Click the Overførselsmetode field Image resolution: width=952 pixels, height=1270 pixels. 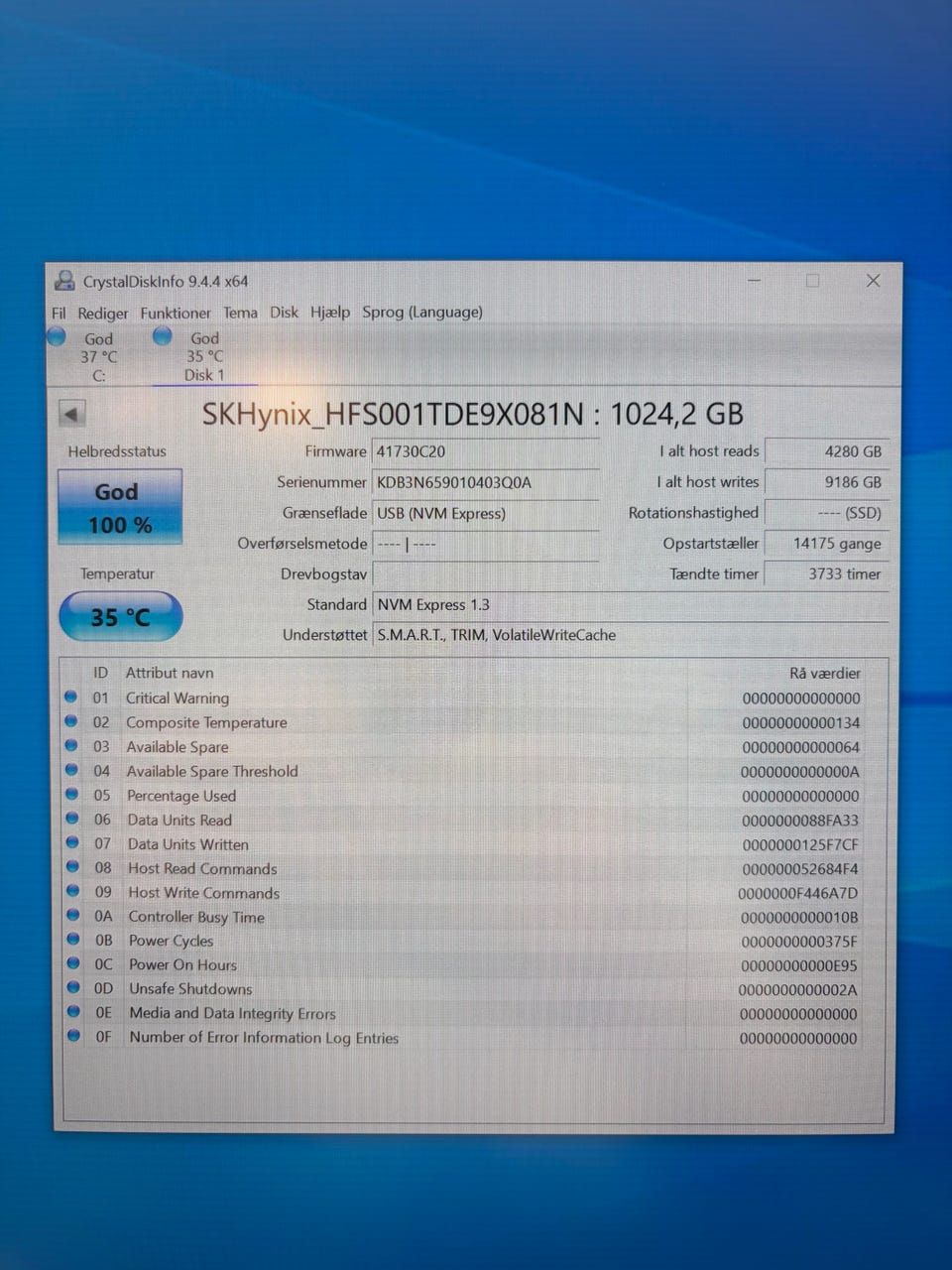[x=486, y=544]
